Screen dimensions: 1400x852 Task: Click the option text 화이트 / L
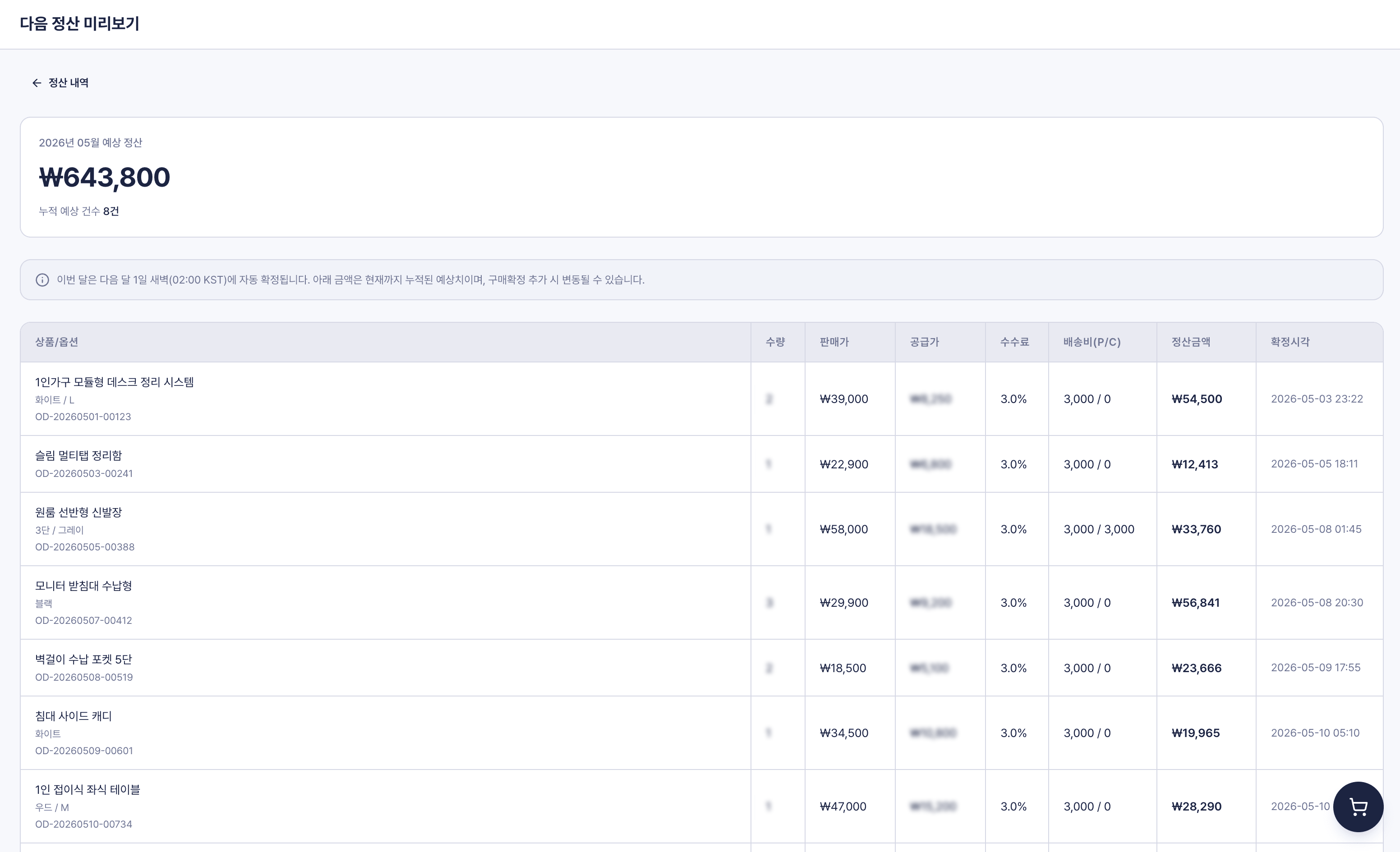click(55, 400)
